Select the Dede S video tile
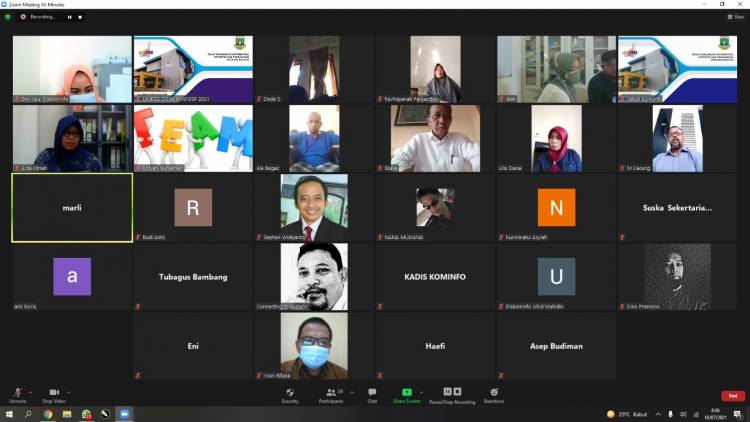Screen dimensions: 750x422 click(314, 69)
